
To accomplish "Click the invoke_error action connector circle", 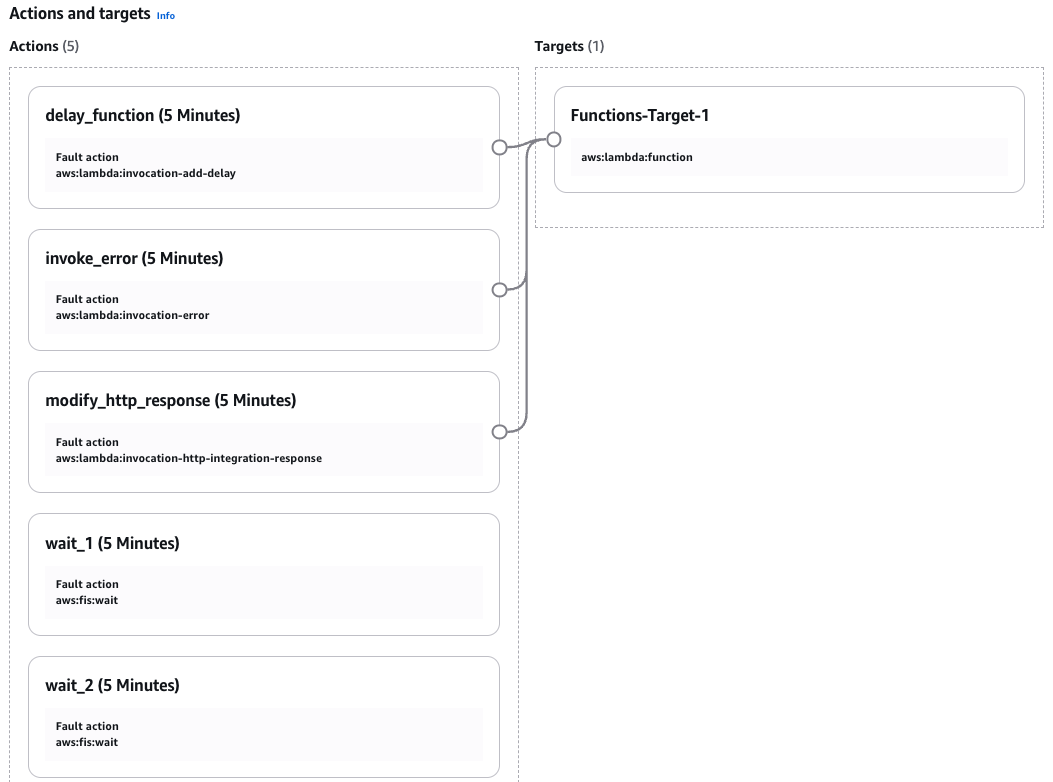I will [500, 290].
